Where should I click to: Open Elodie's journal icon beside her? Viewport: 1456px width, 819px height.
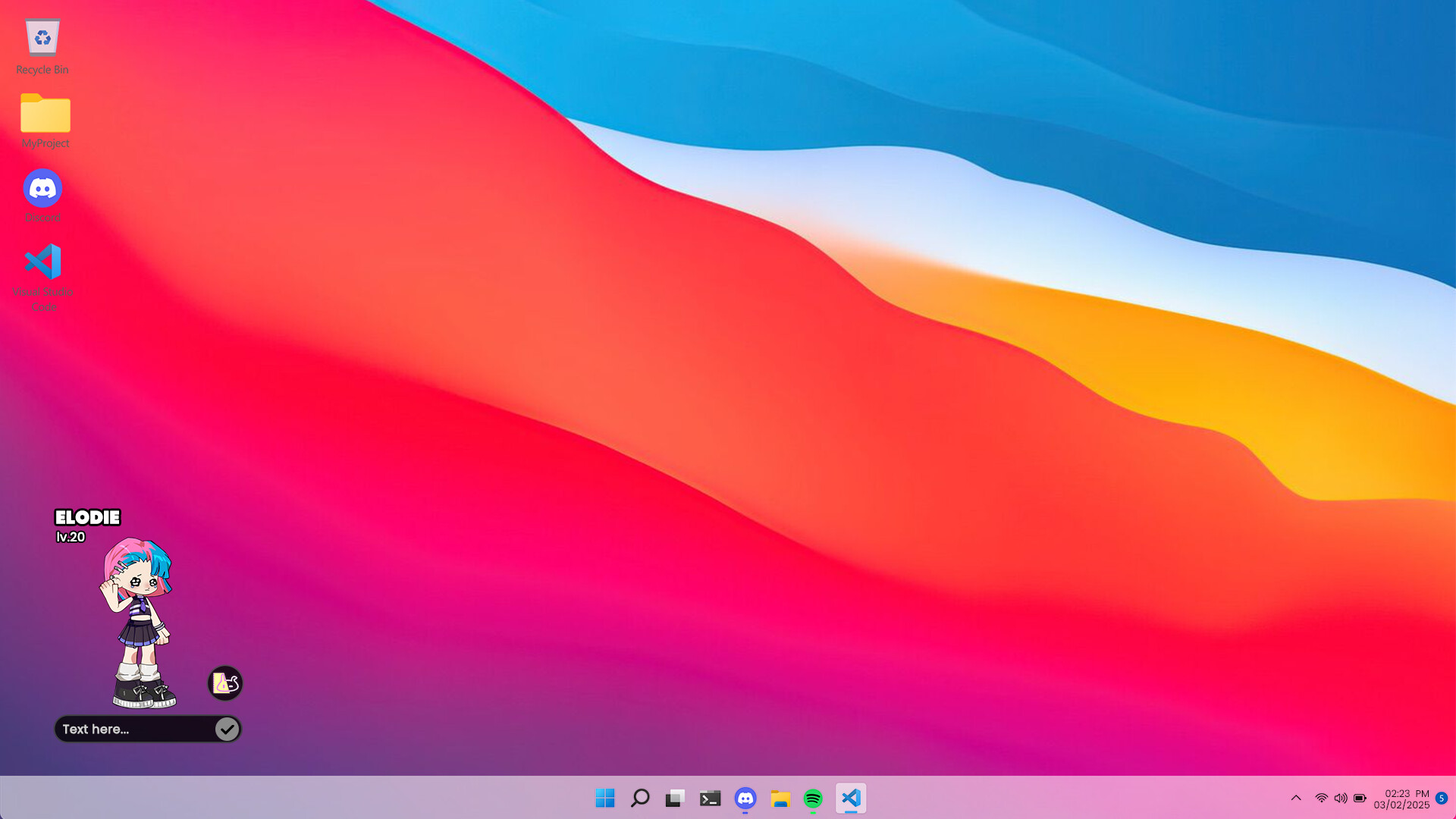pos(224,683)
